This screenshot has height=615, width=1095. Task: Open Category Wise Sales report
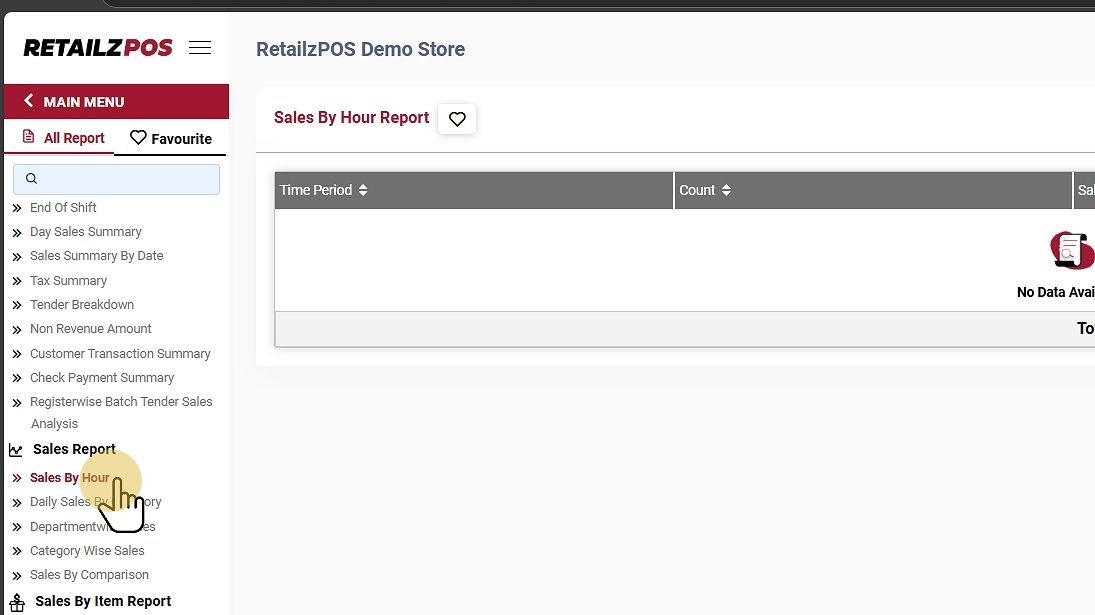(x=87, y=551)
